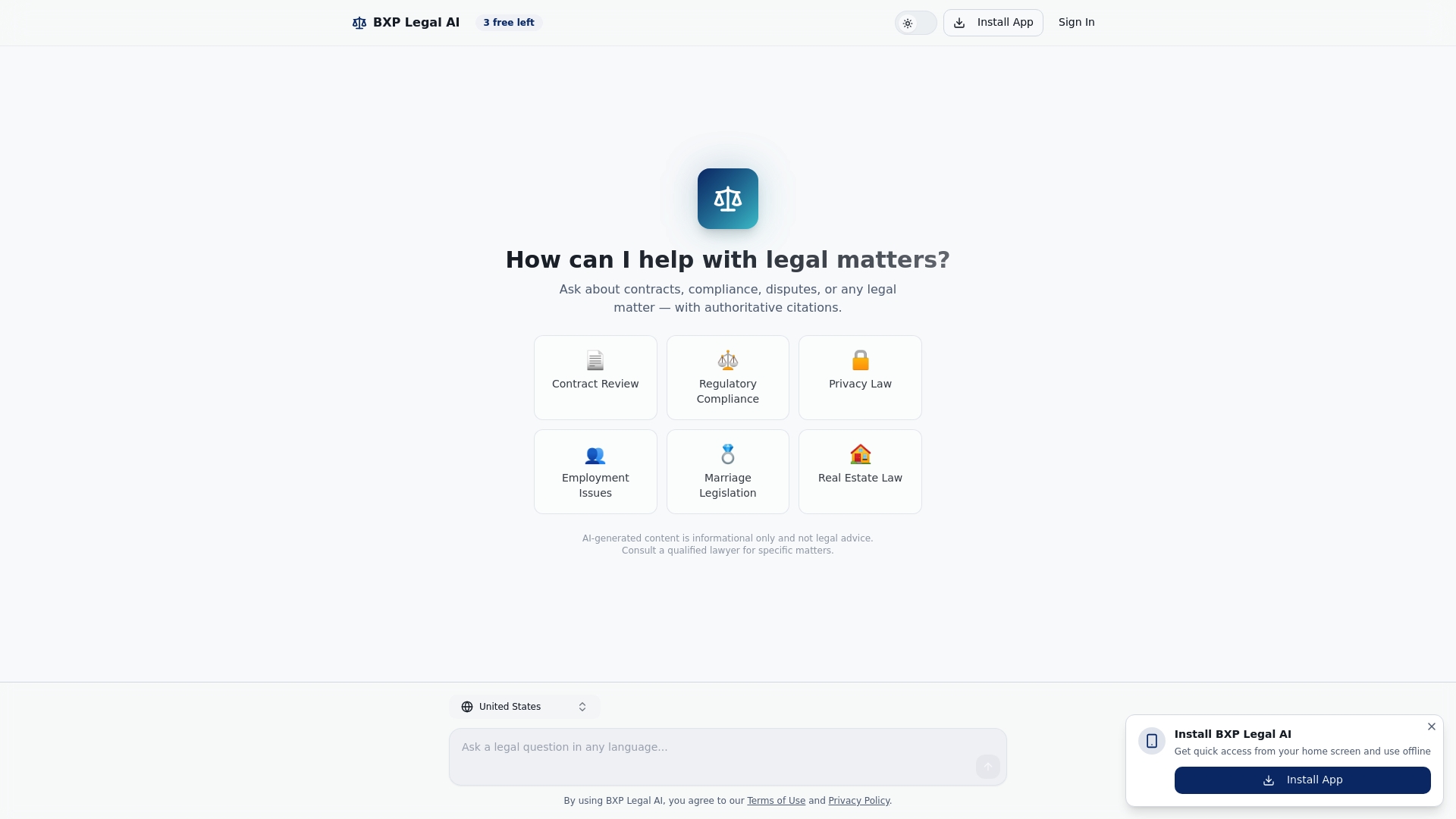
Task: Expand country list using the chevron arrows
Action: pyautogui.click(x=582, y=707)
